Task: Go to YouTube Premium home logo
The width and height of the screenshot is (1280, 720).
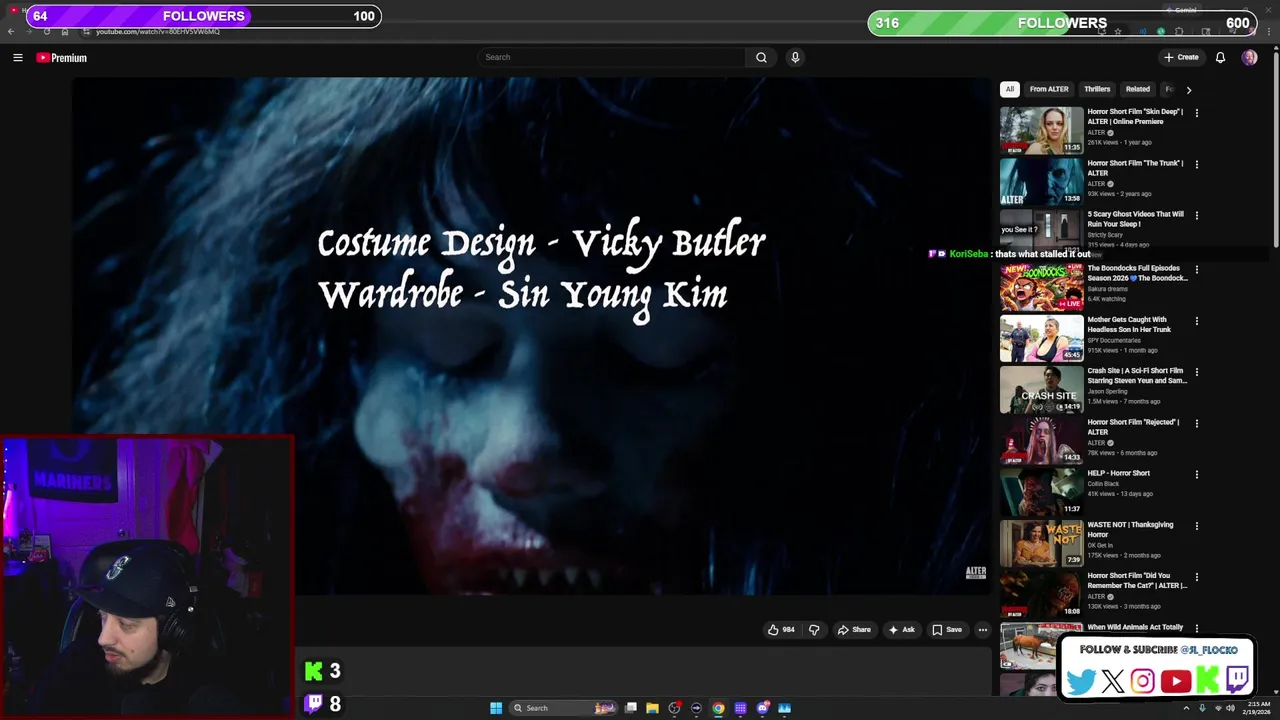Action: [x=61, y=58]
